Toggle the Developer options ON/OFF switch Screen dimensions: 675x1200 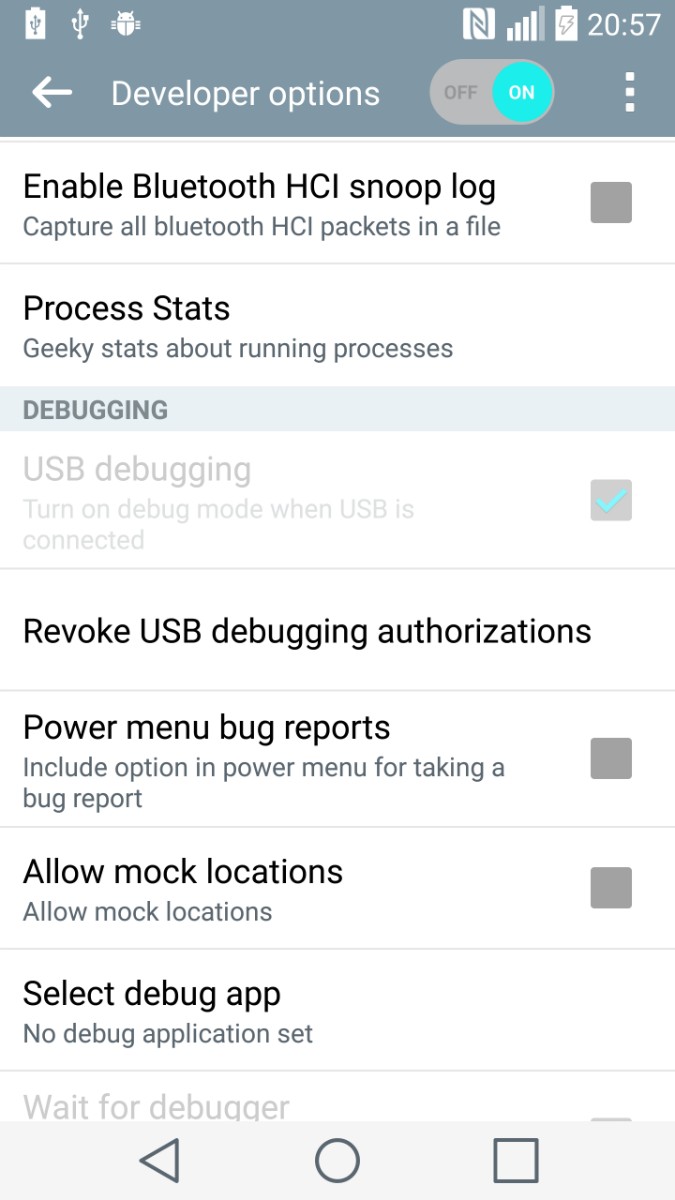492,93
